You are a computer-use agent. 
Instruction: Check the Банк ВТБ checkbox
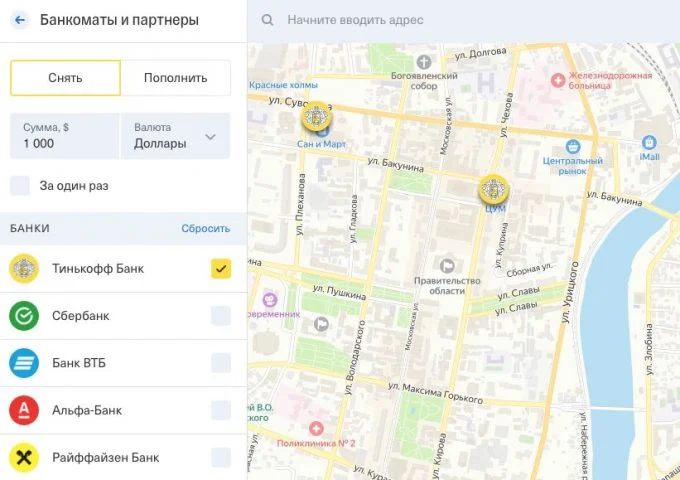[x=221, y=363]
